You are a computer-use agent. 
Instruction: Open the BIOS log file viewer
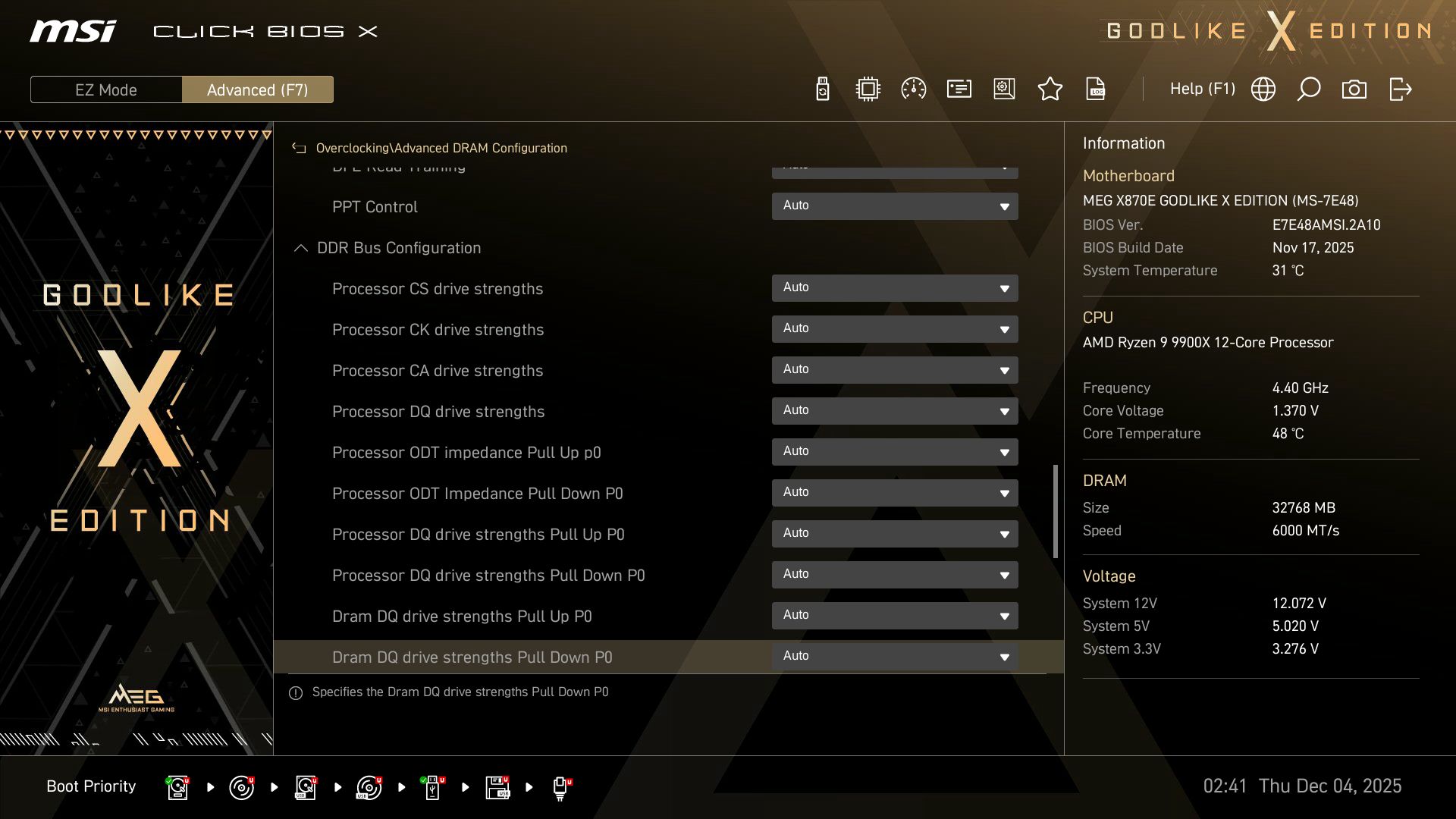(x=1095, y=89)
